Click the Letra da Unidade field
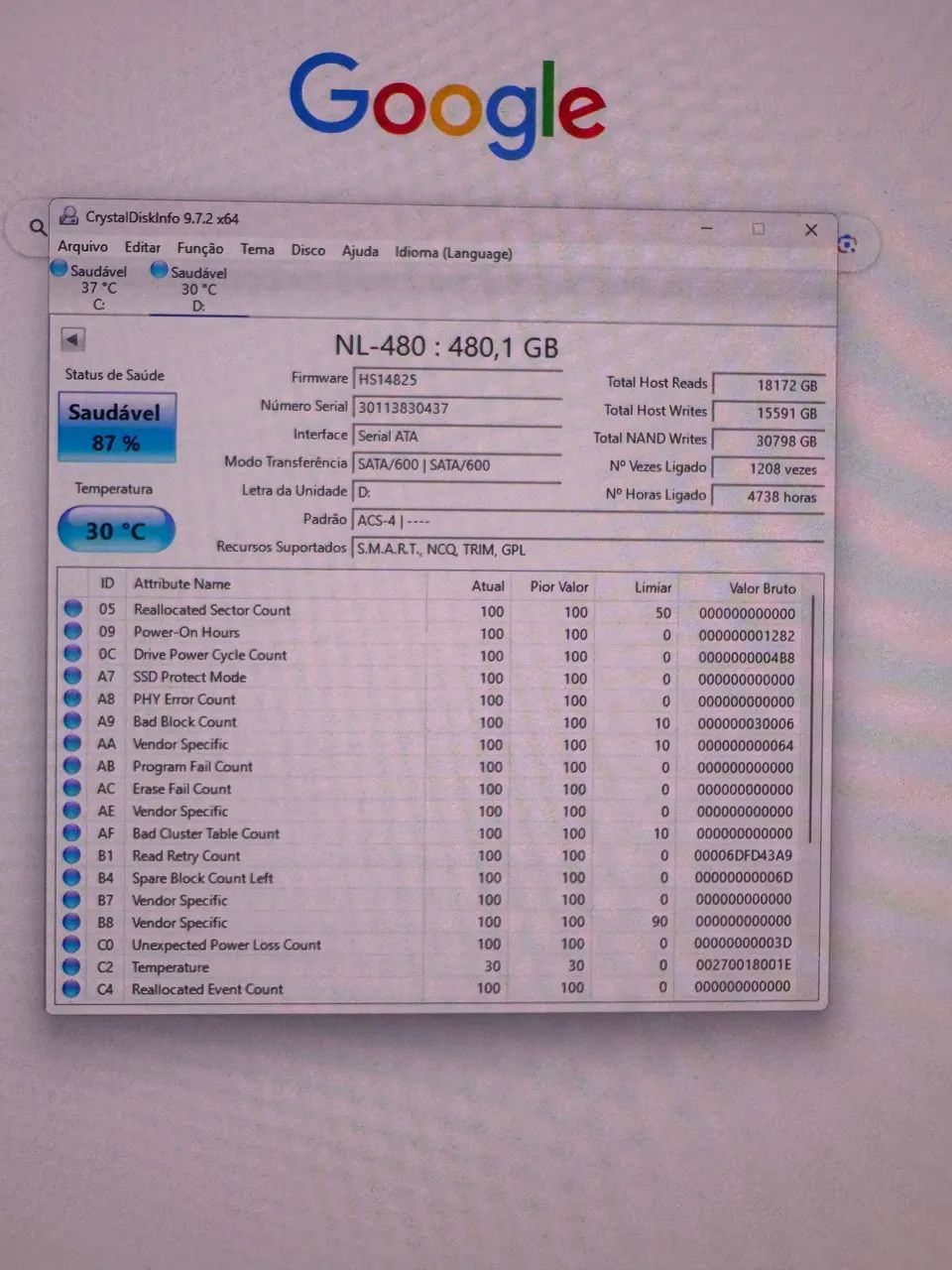Screen dimensions: 952x1270 click(457, 492)
